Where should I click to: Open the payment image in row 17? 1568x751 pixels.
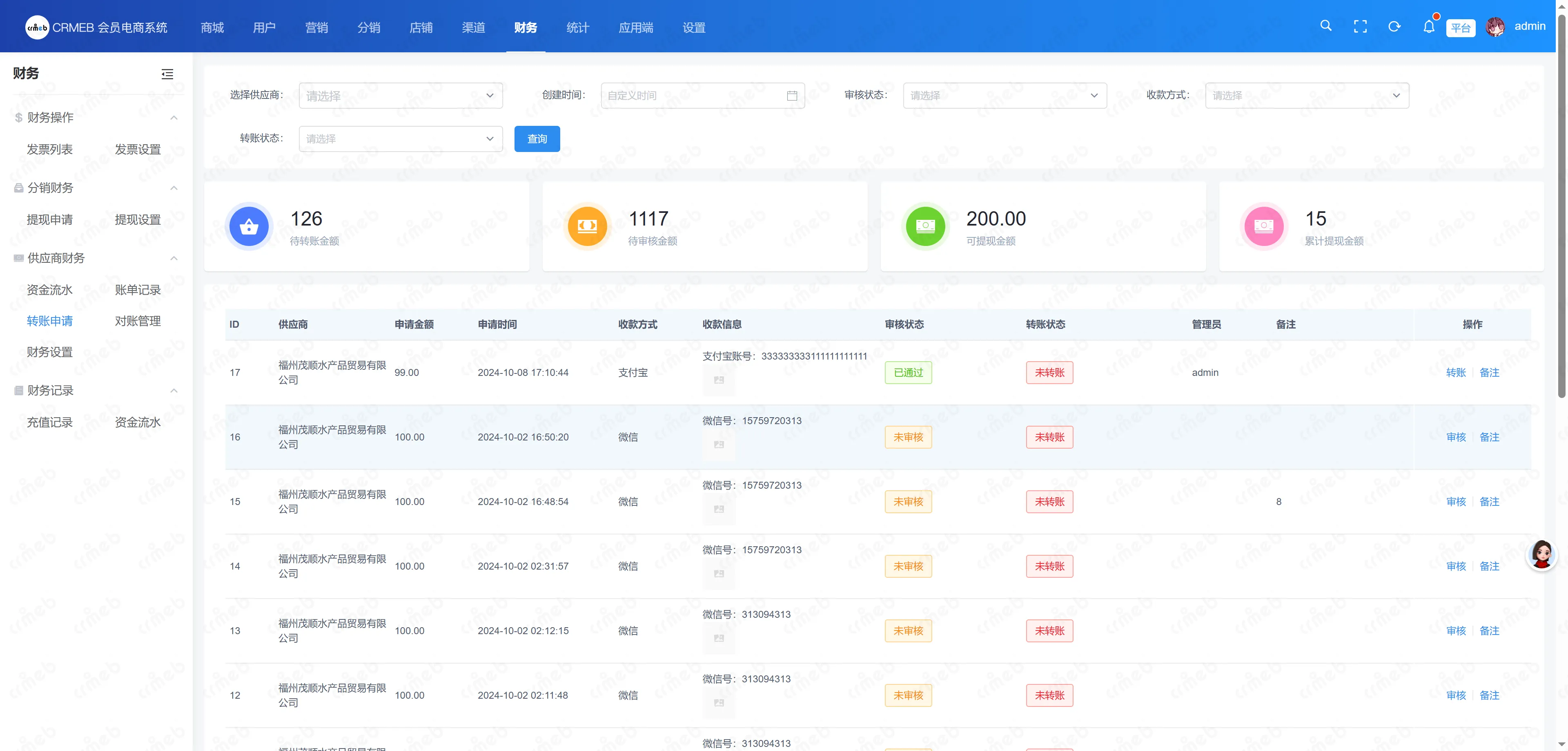click(x=719, y=380)
